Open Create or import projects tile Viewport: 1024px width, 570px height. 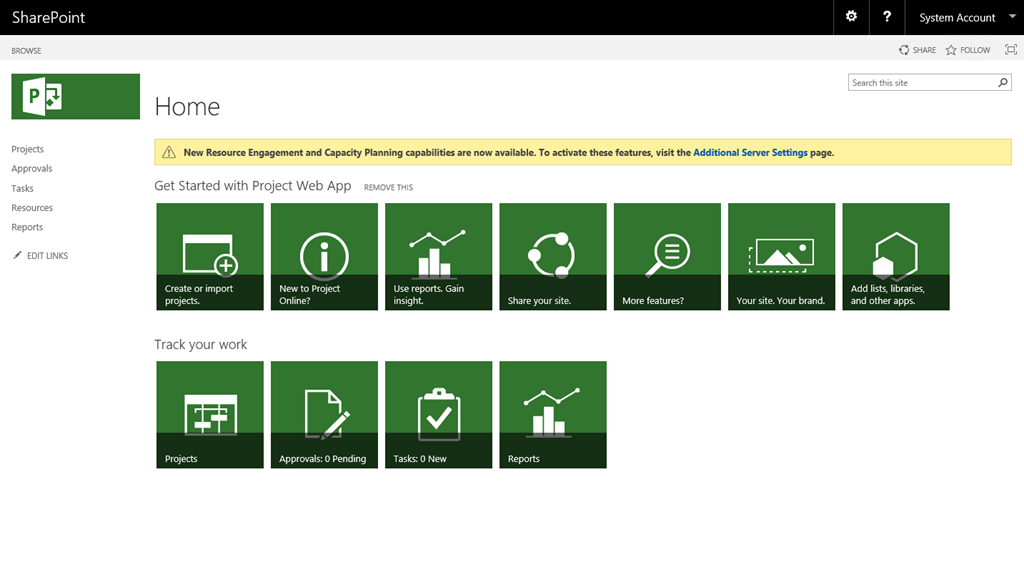point(210,256)
